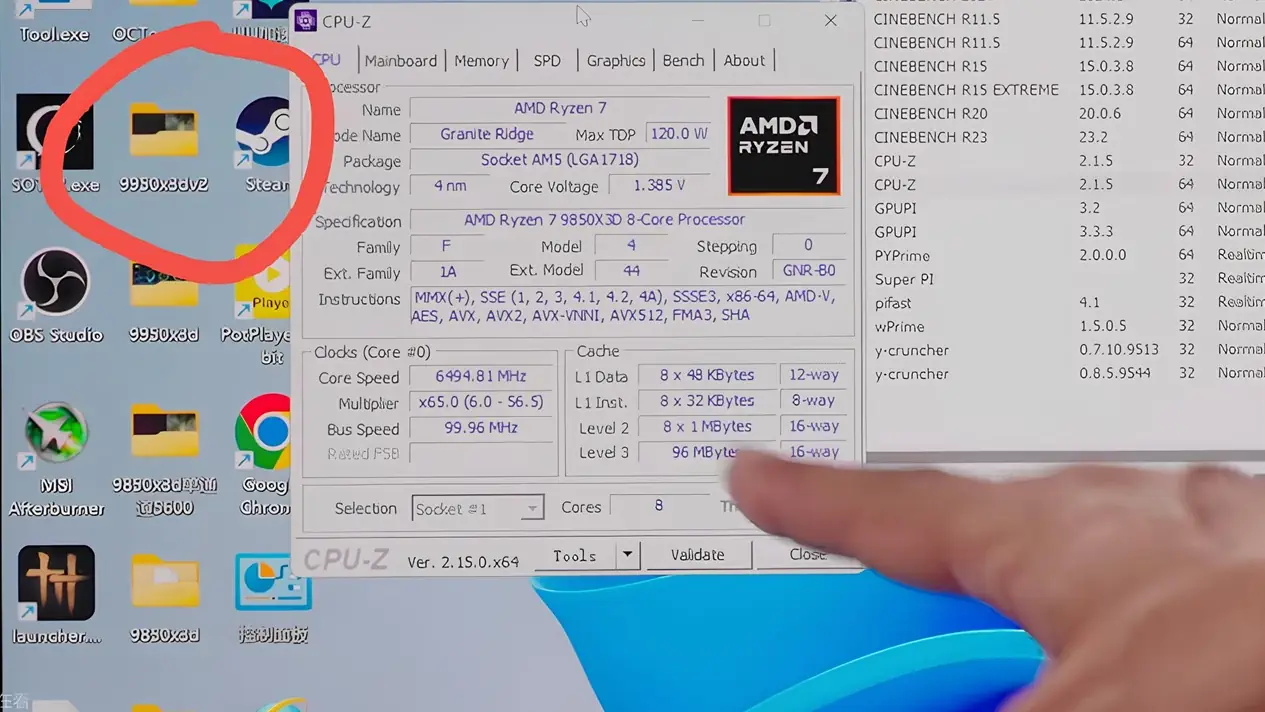Close the CPU-Z window with X
Viewport: 1265px width, 712px height.
click(830, 21)
